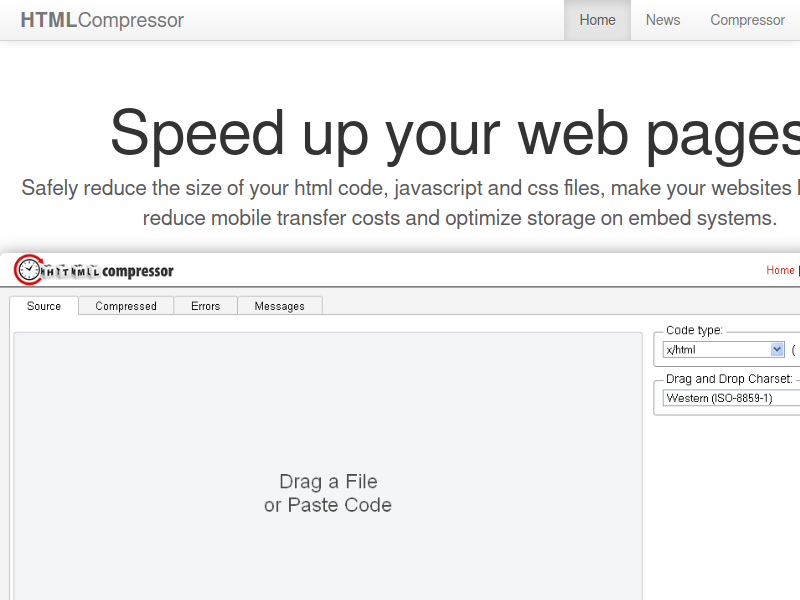The height and width of the screenshot is (600, 800).
Task: Click the 'Code type:' label
Action: click(694, 330)
